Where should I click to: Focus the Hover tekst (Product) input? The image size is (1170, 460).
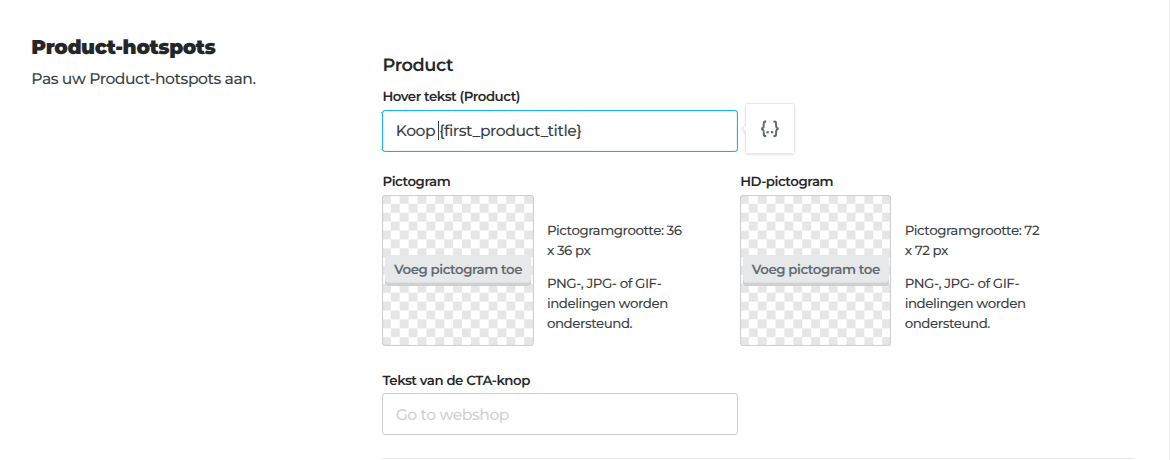coord(560,131)
